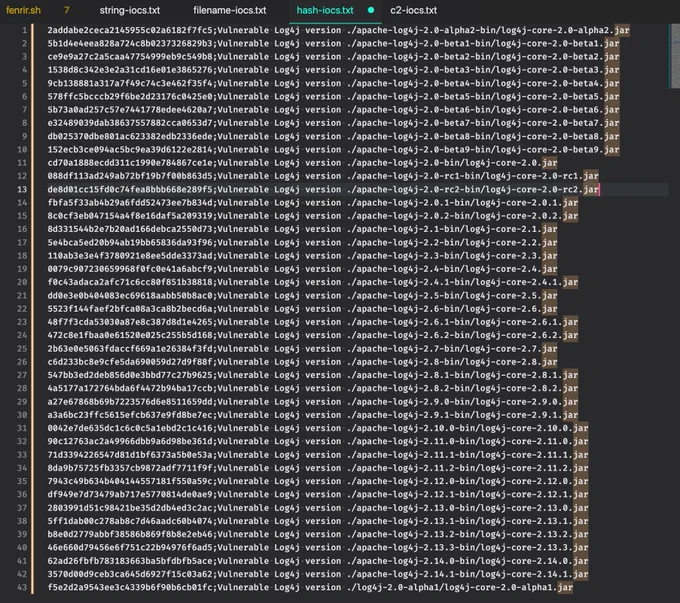Click line number 13 in the gutter

22,190
